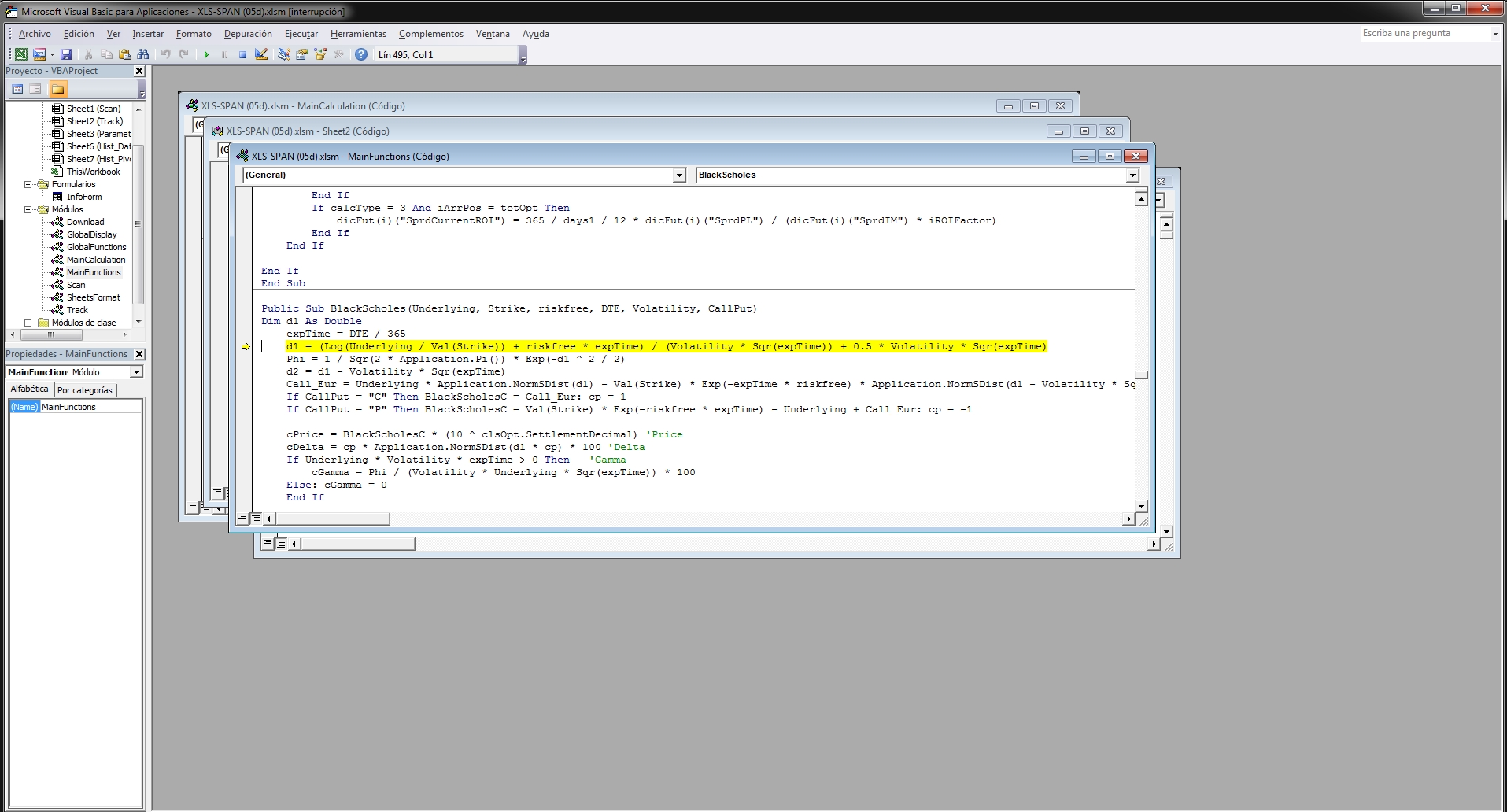The height and width of the screenshot is (812, 1507).
Task: Open the Insert object dropdown arrow
Action: point(52,54)
